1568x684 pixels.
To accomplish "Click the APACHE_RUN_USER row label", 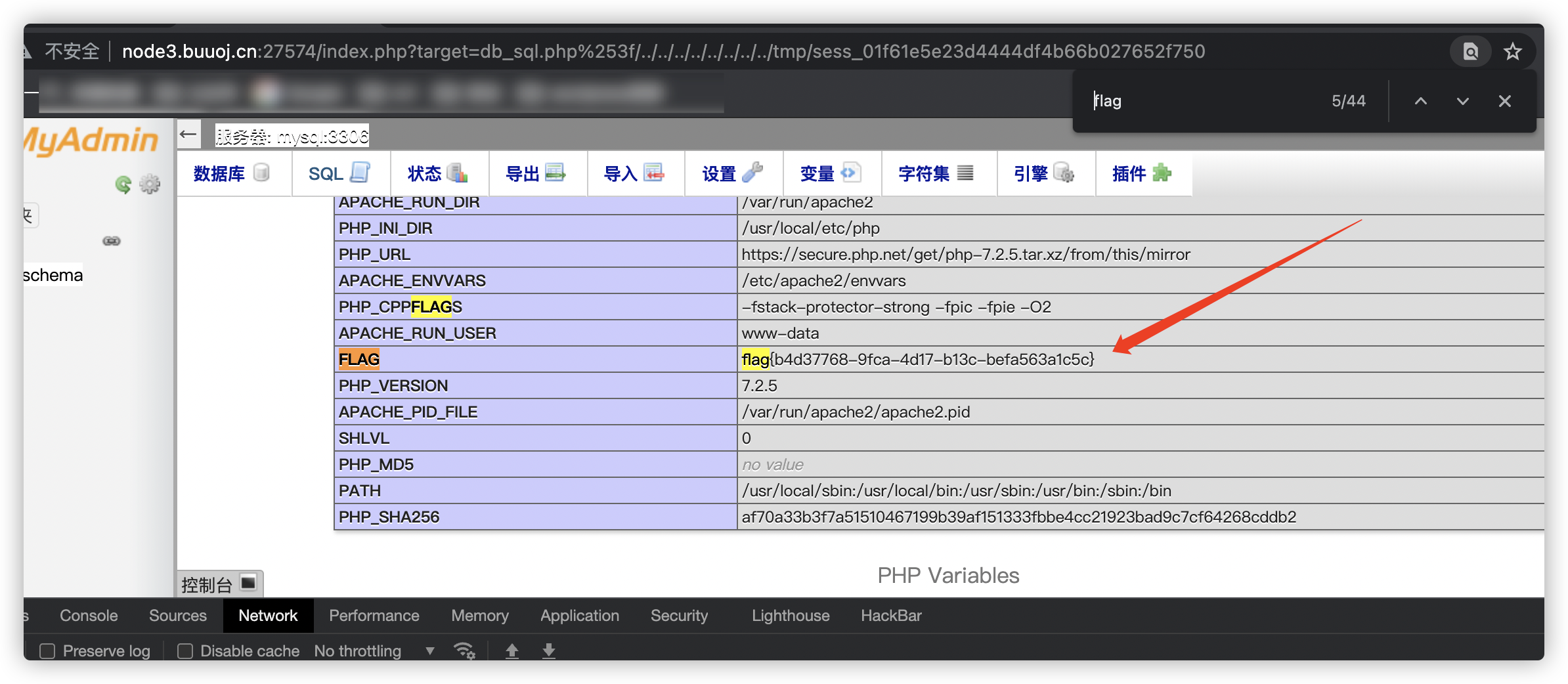I will [418, 333].
